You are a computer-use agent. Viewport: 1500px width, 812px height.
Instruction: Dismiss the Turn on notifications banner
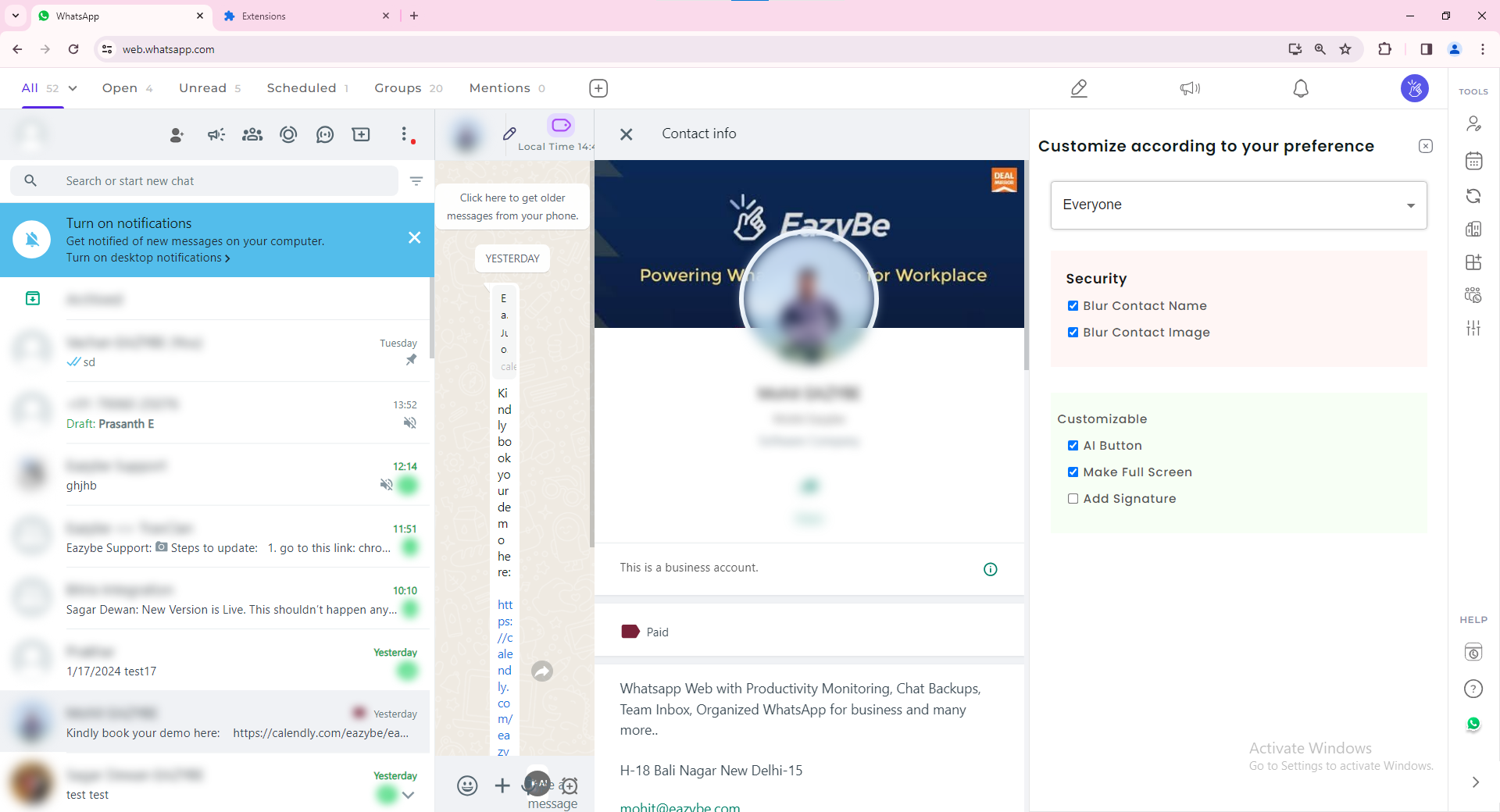415,237
